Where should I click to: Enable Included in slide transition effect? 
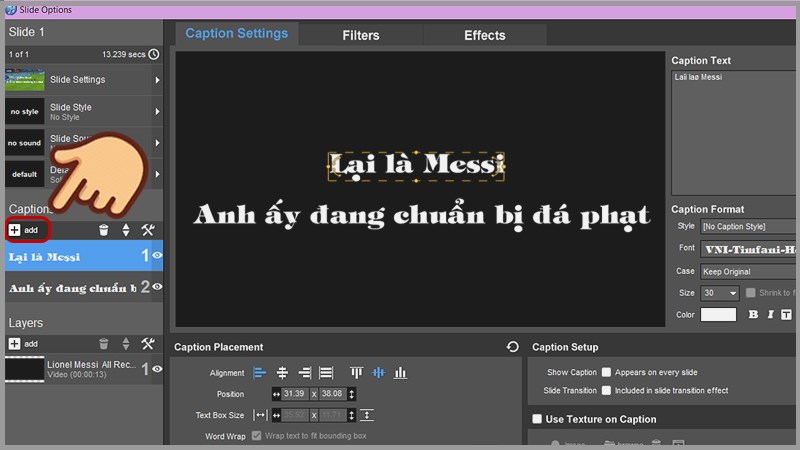606,390
